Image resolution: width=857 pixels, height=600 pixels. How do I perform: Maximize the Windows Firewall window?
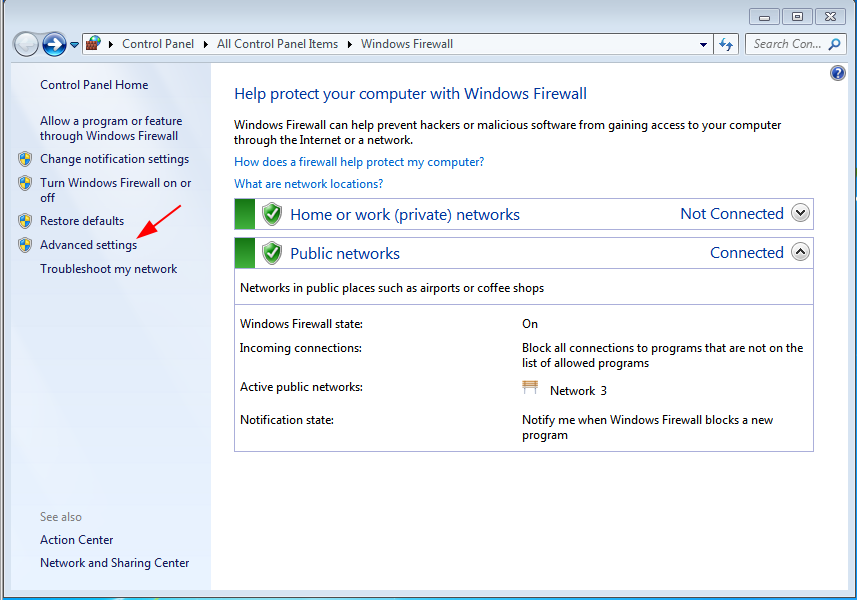point(797,17)
